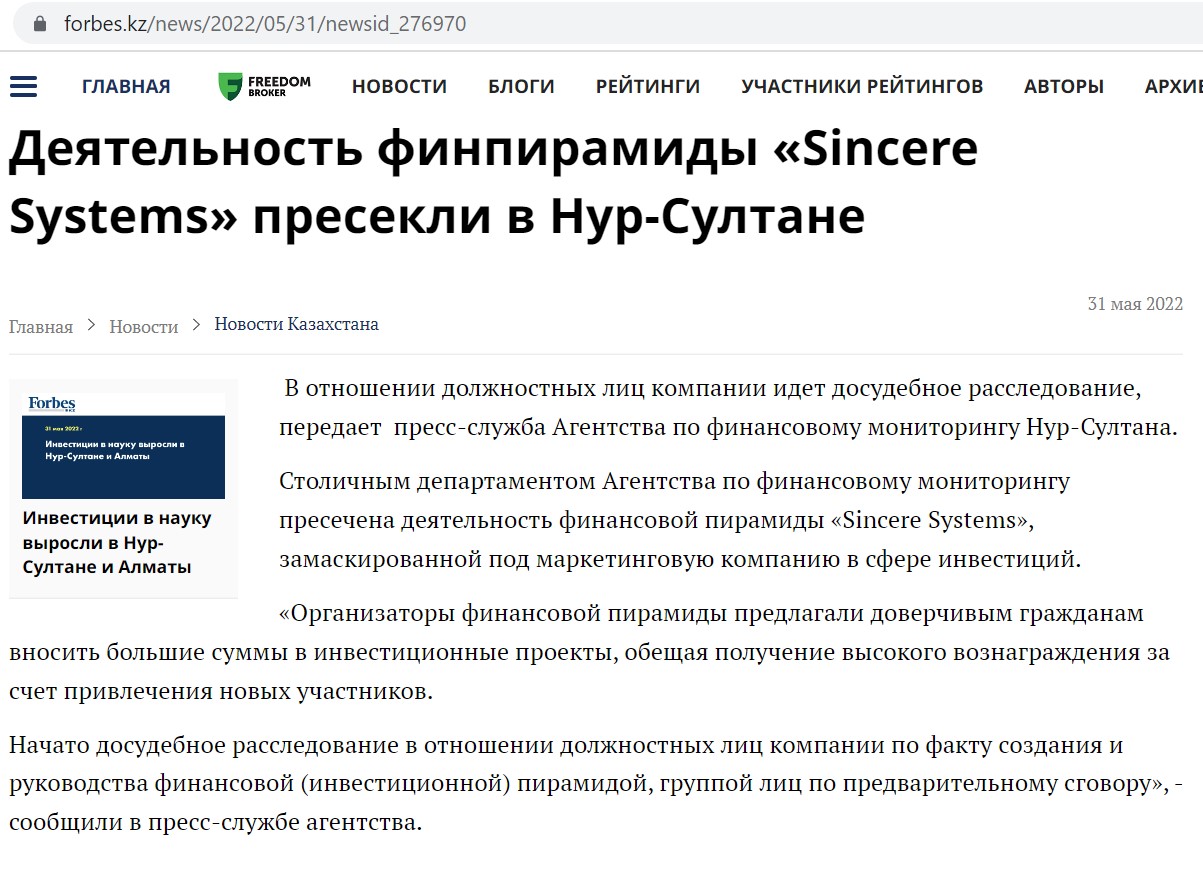The width and height of the screenshot is (1203, 873).
Task: Navigate to the Авторы section
Action: coord(1064,86)
